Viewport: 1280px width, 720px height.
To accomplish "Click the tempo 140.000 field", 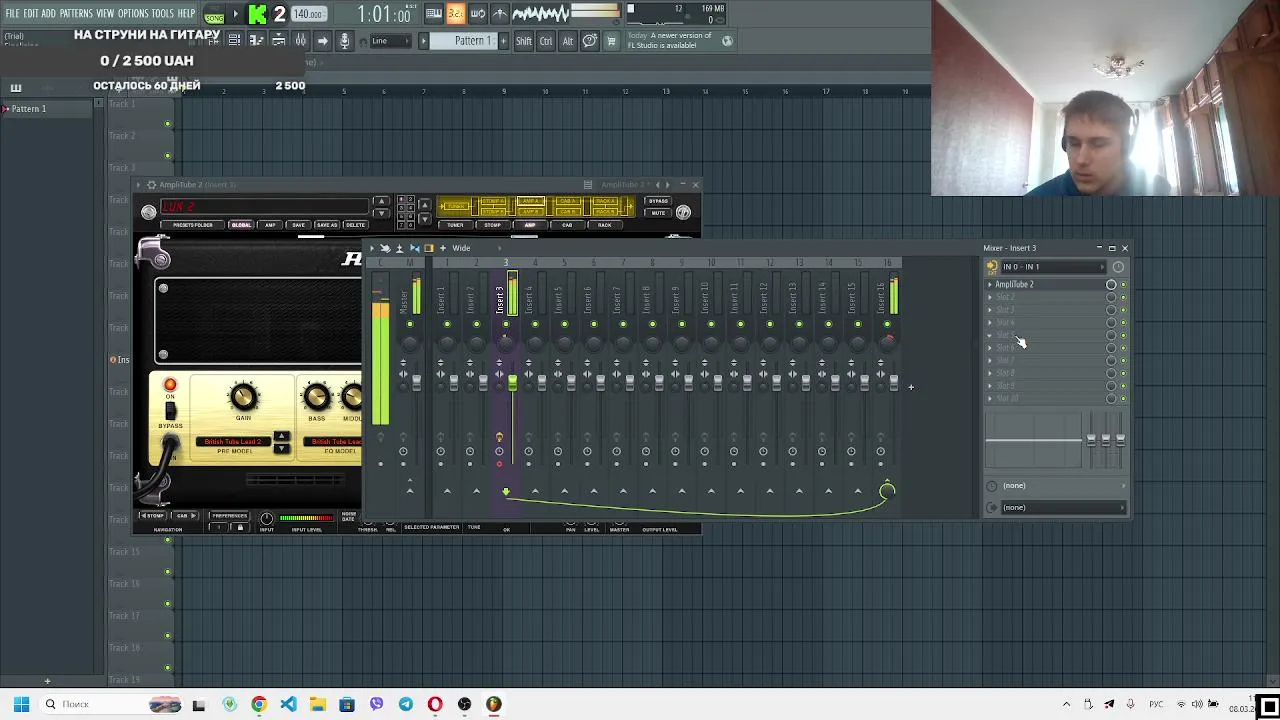I will click(x=308, y=14).
